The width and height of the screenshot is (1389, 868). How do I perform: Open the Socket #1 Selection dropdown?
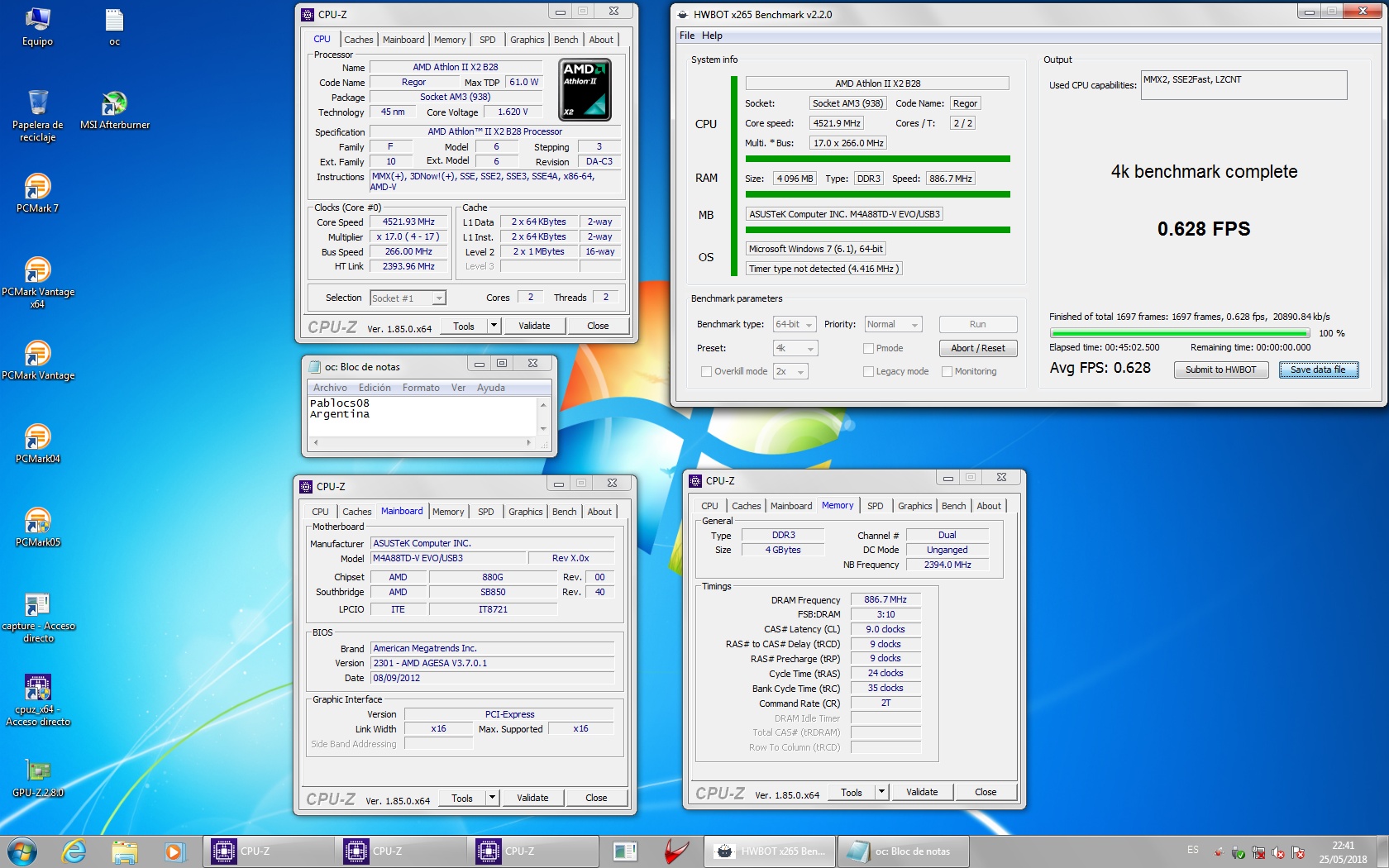click(408, 298)
